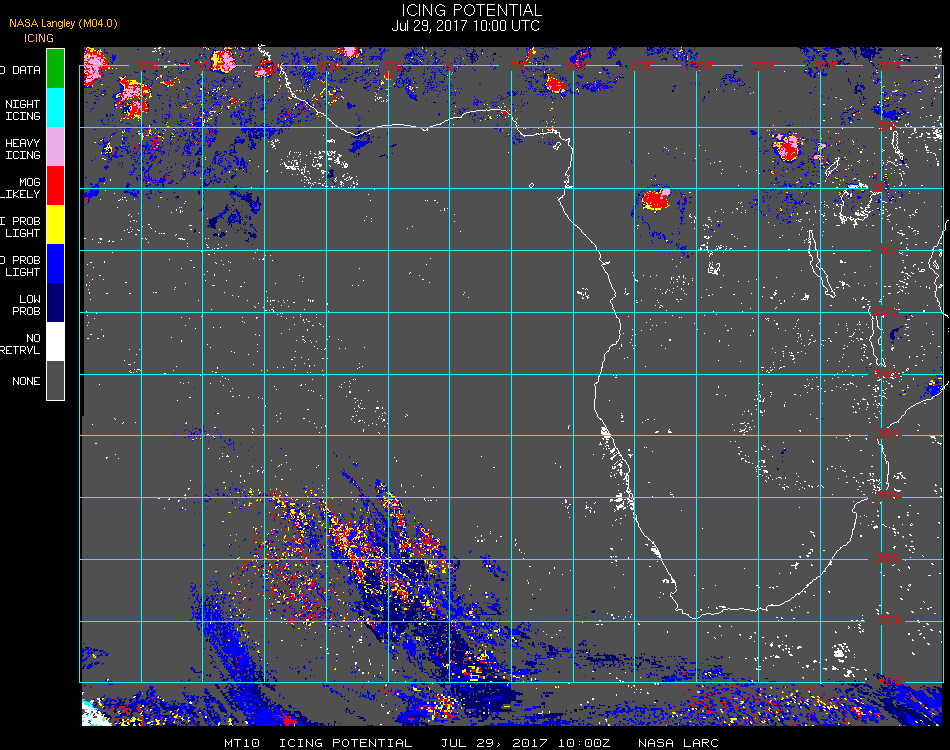This screenshot has width=950, height=750.
Task: Click the white NO RETRVL legend swatch
Action: pyautogui.click(x=55, y=342)
